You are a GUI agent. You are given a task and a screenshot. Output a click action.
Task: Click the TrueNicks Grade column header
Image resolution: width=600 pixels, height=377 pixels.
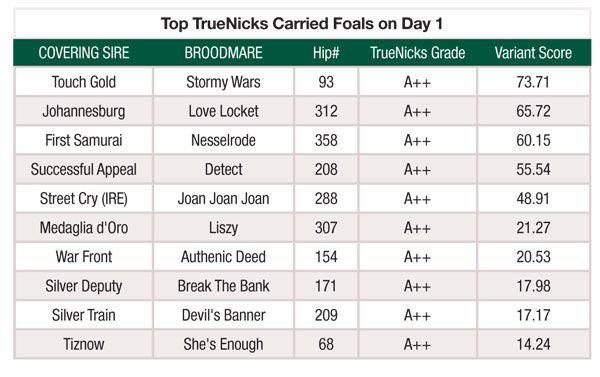(x=417, y=53)
